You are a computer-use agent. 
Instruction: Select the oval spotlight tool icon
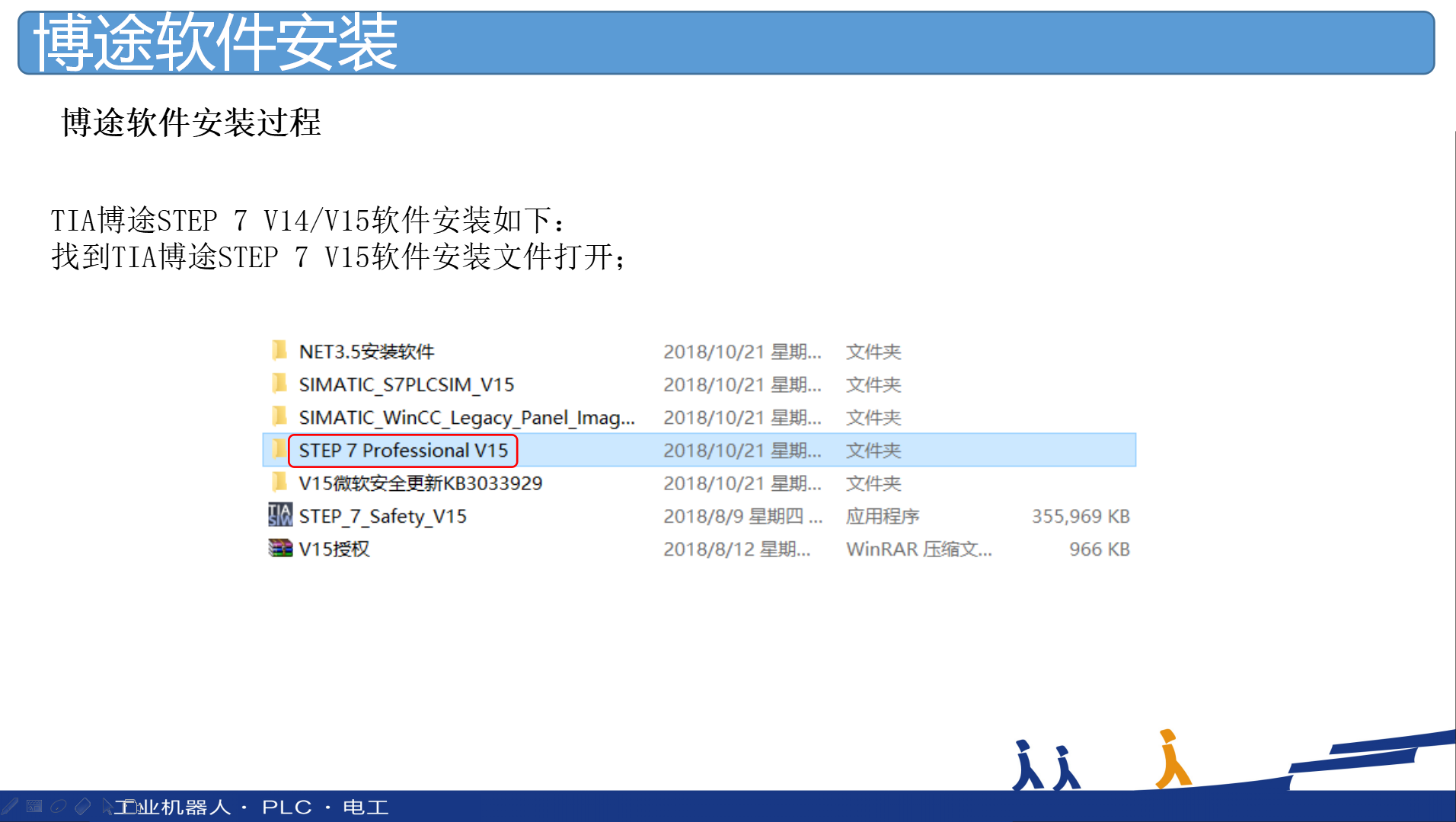[59, 806]
